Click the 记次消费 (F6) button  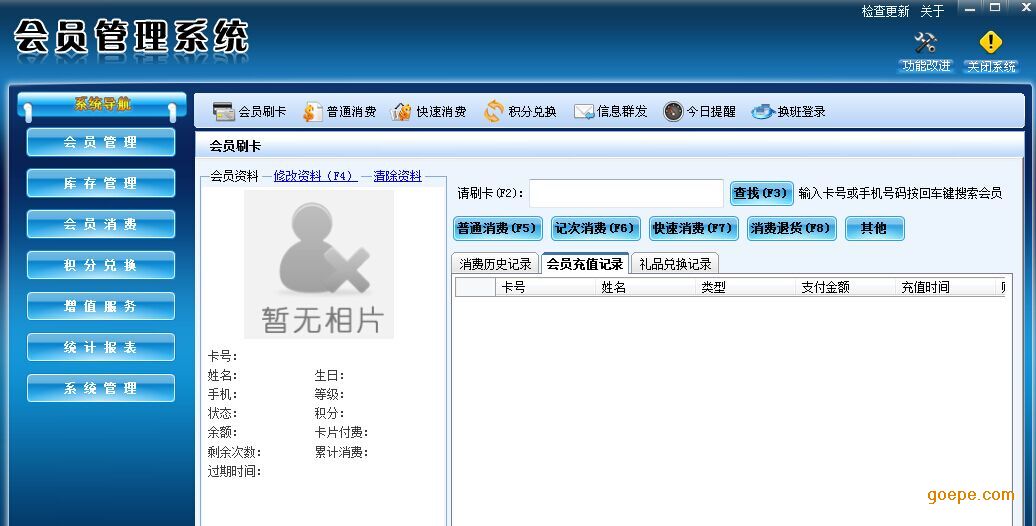595,228
